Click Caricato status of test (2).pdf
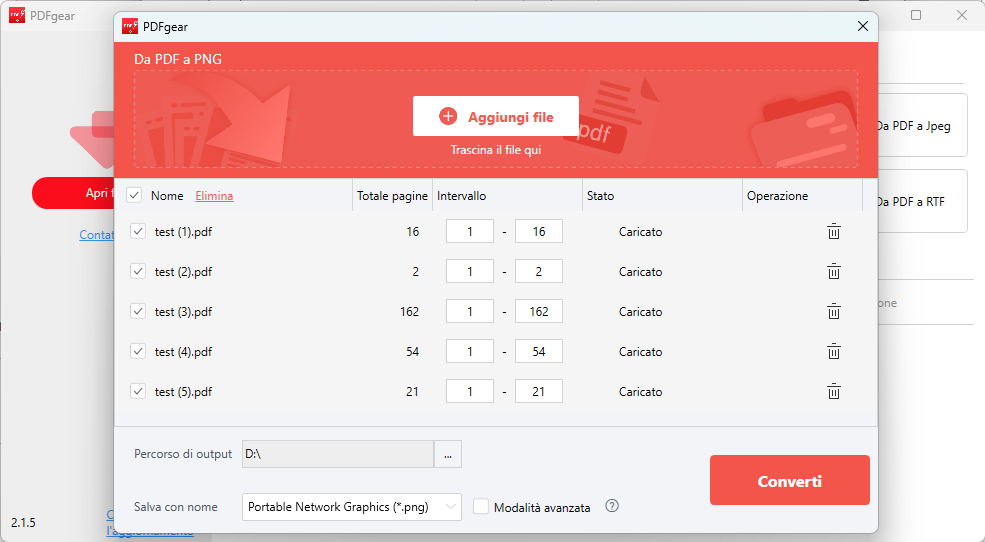The width and height of the screenshot is (985, 542). tap(640, 271)
